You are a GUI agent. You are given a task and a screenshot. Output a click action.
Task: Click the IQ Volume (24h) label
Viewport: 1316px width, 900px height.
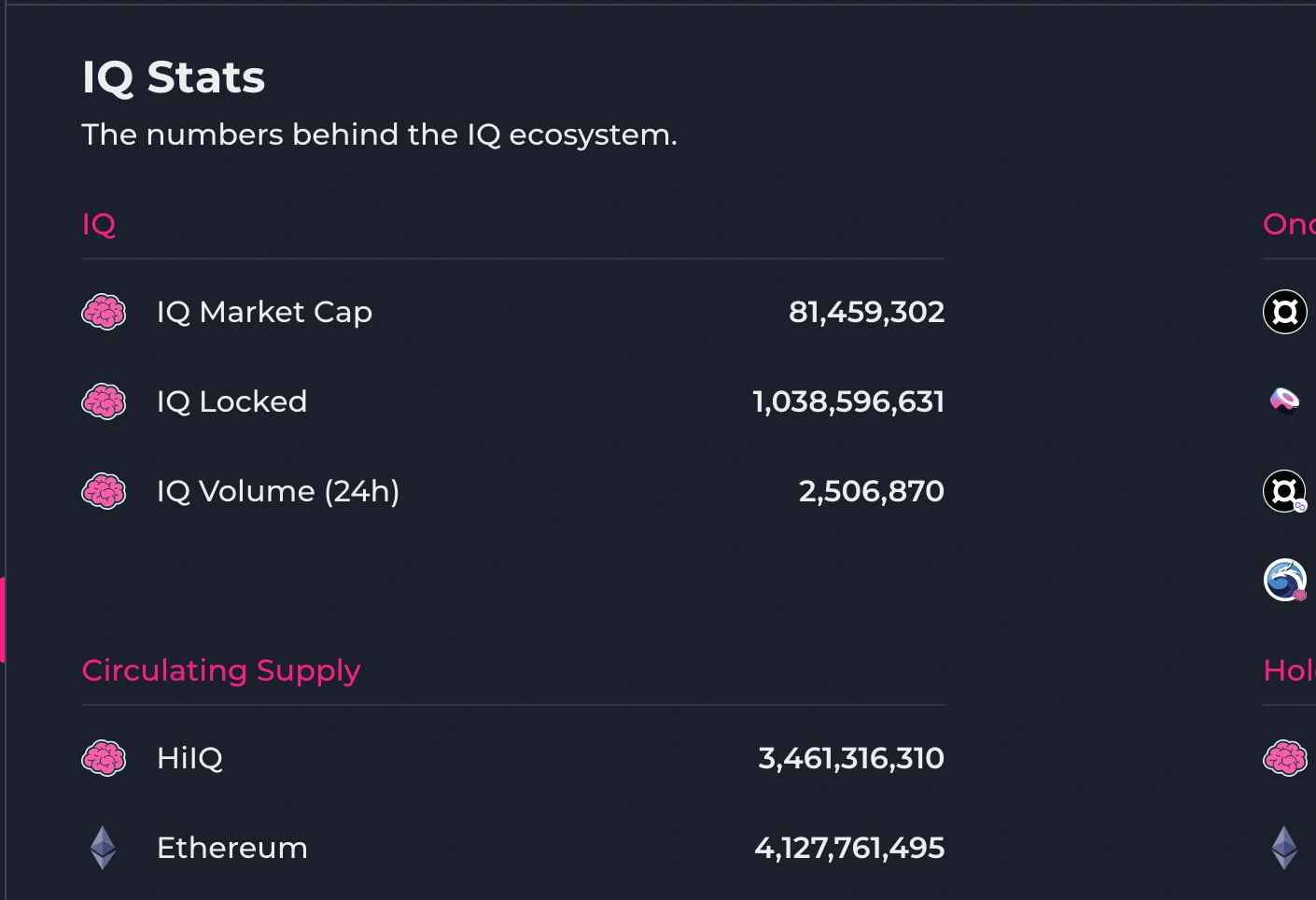278,491
